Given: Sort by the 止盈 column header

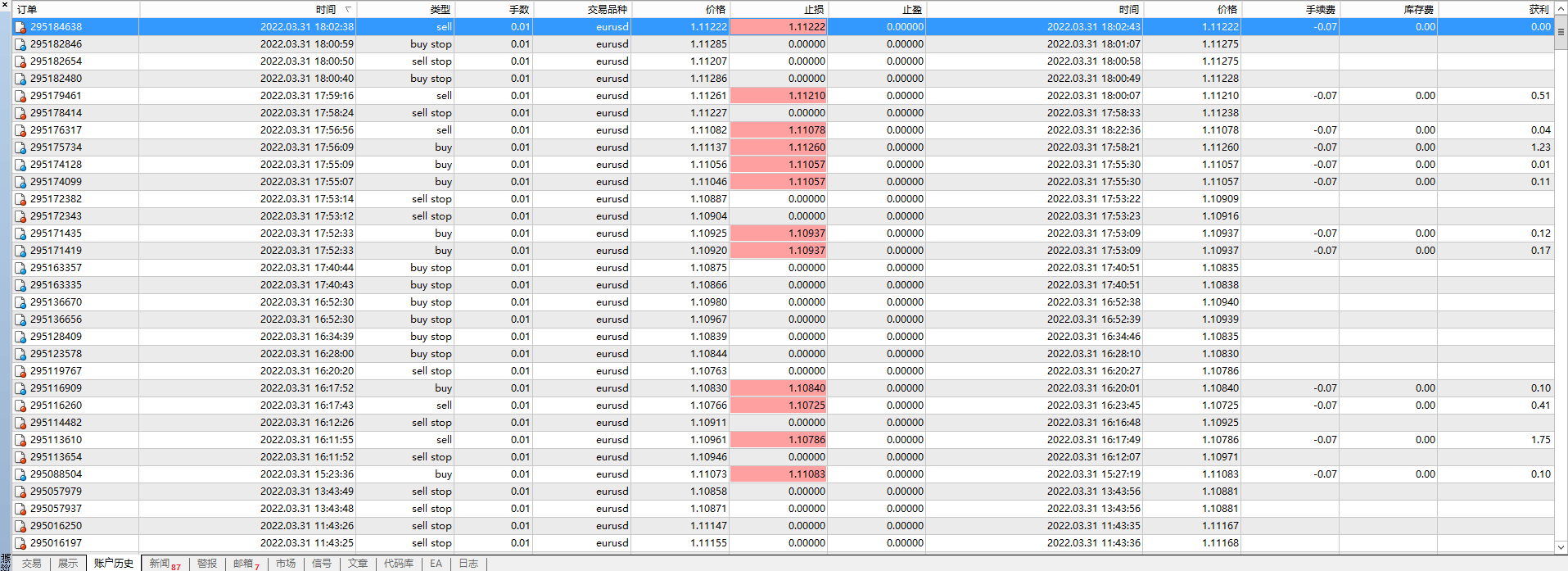Looking at the screenshot, I should [877, 10].
